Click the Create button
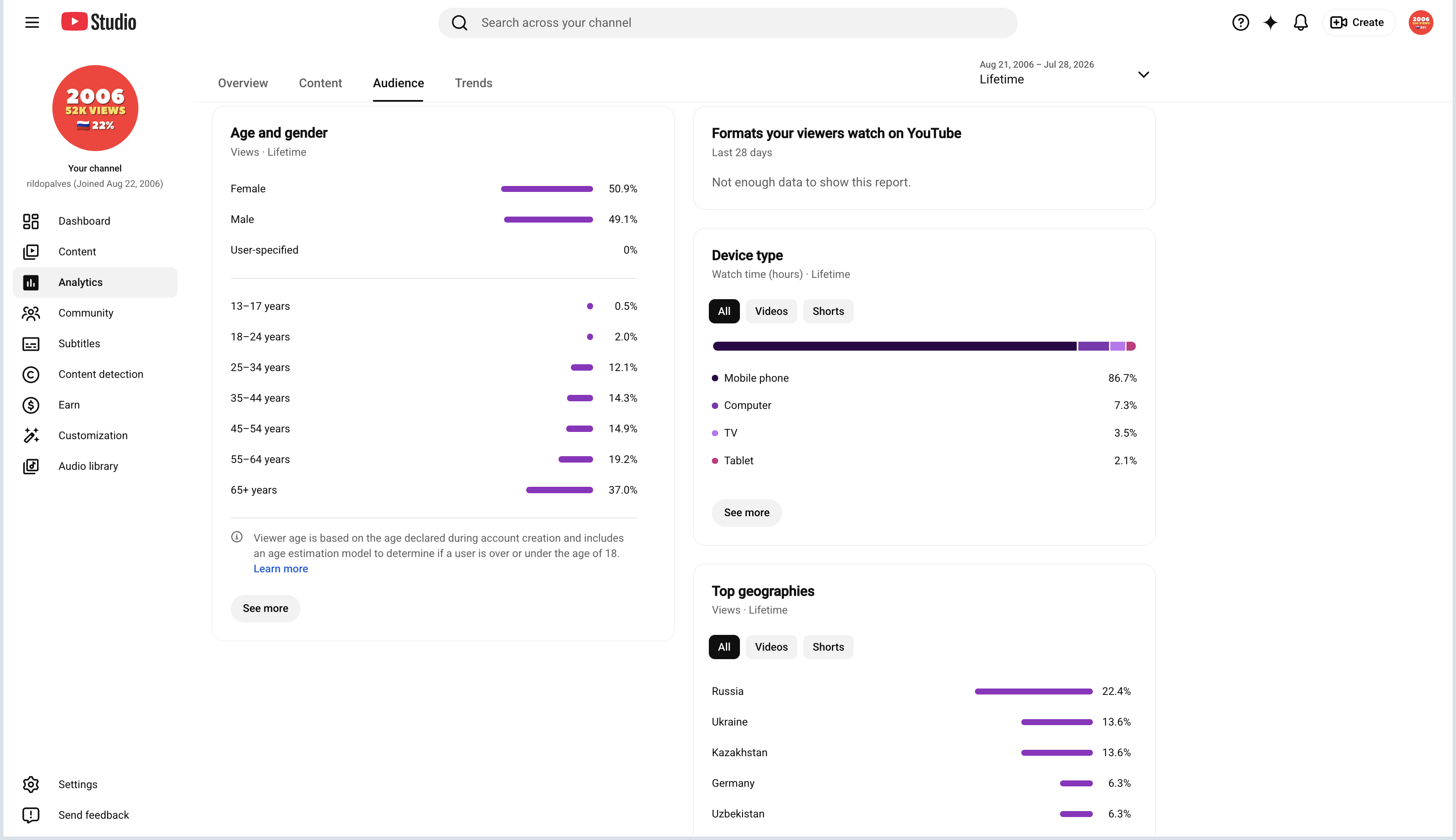Image resolution: width=1456 pixels, height=840 pixels. [1358, 23]
